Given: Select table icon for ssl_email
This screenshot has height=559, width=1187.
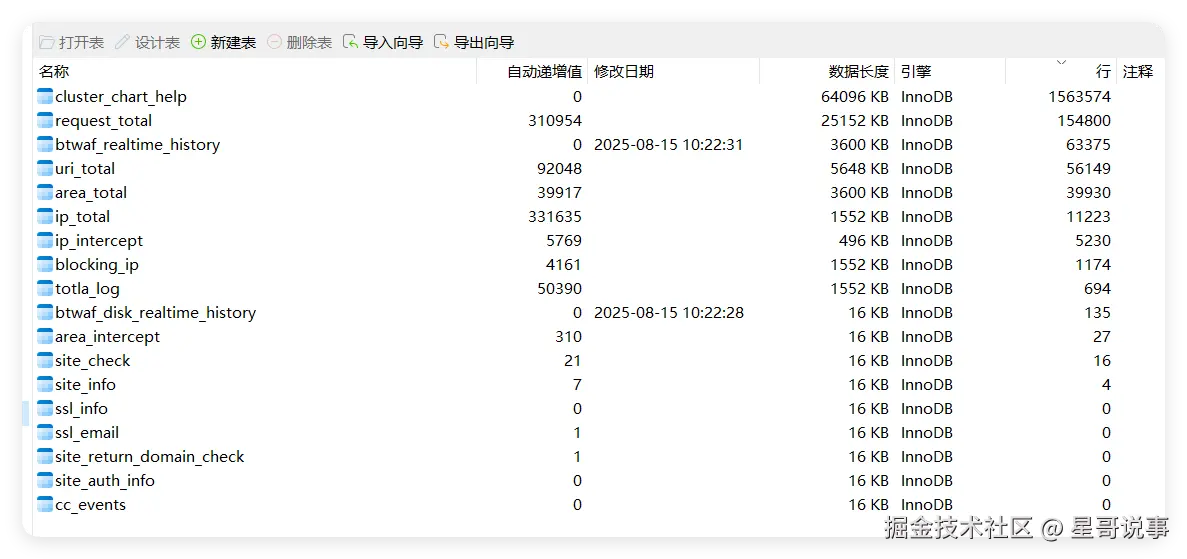Looking at the screenshot, I should (x=45, y=433).
